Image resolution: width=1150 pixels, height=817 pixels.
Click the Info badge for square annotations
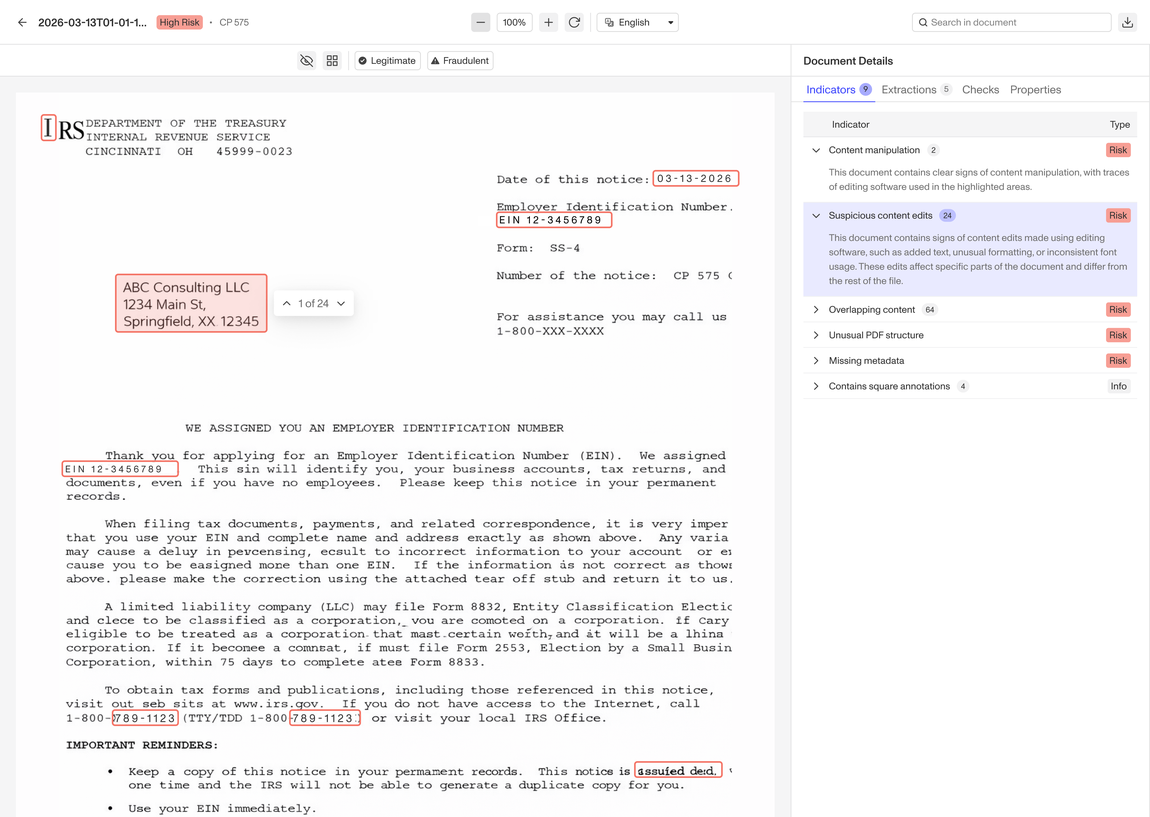[1118, 386]
